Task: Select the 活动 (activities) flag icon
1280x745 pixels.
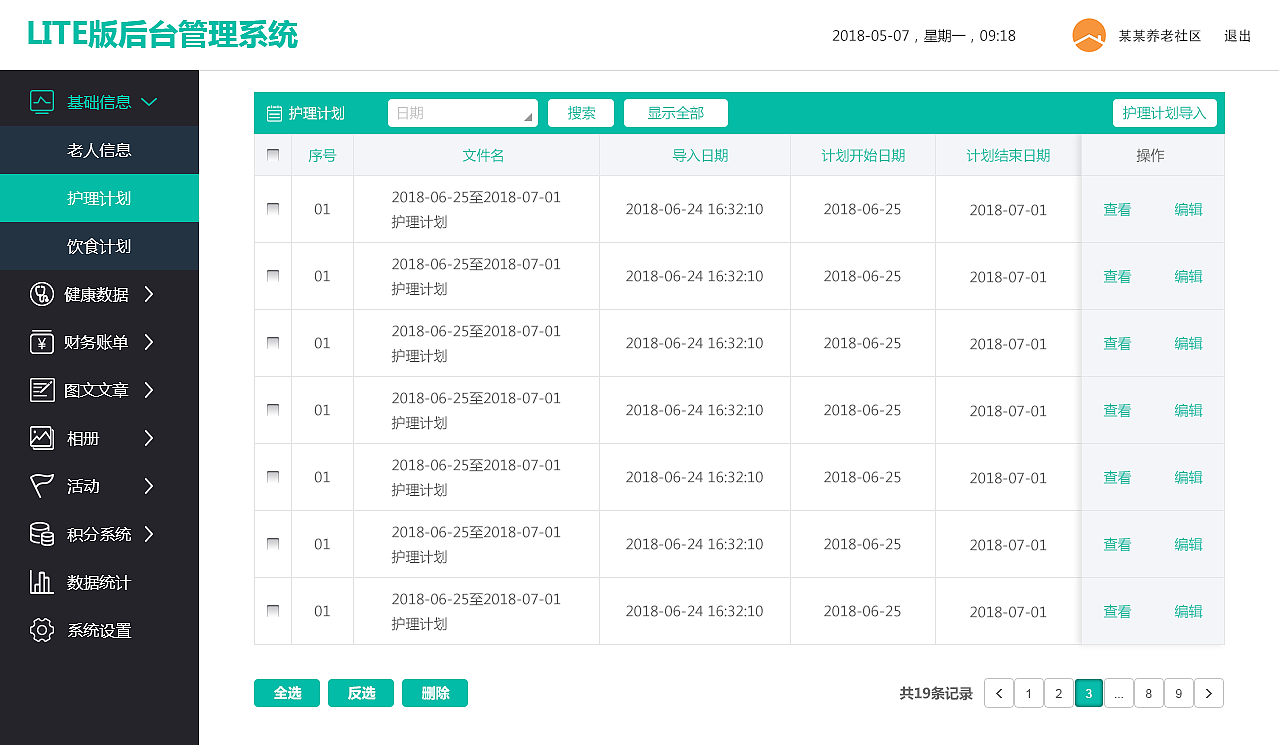Action: [x=41, y=486]
